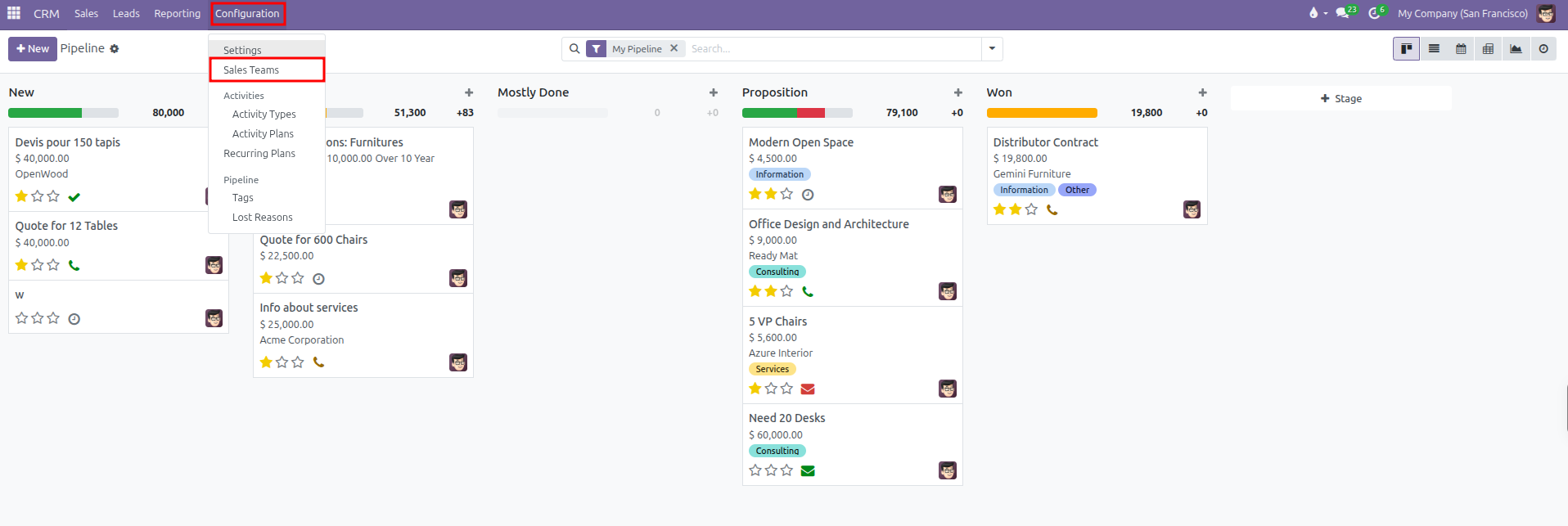
Task: Switch to Kanban view
Action: click(x=1406, y=48)
